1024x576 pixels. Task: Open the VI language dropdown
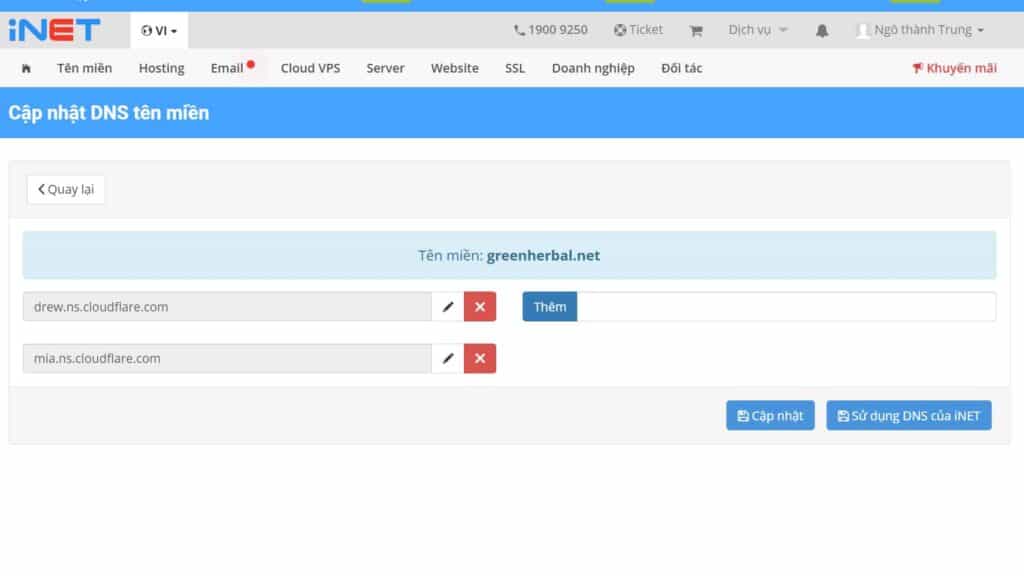[x=160, y=31]
